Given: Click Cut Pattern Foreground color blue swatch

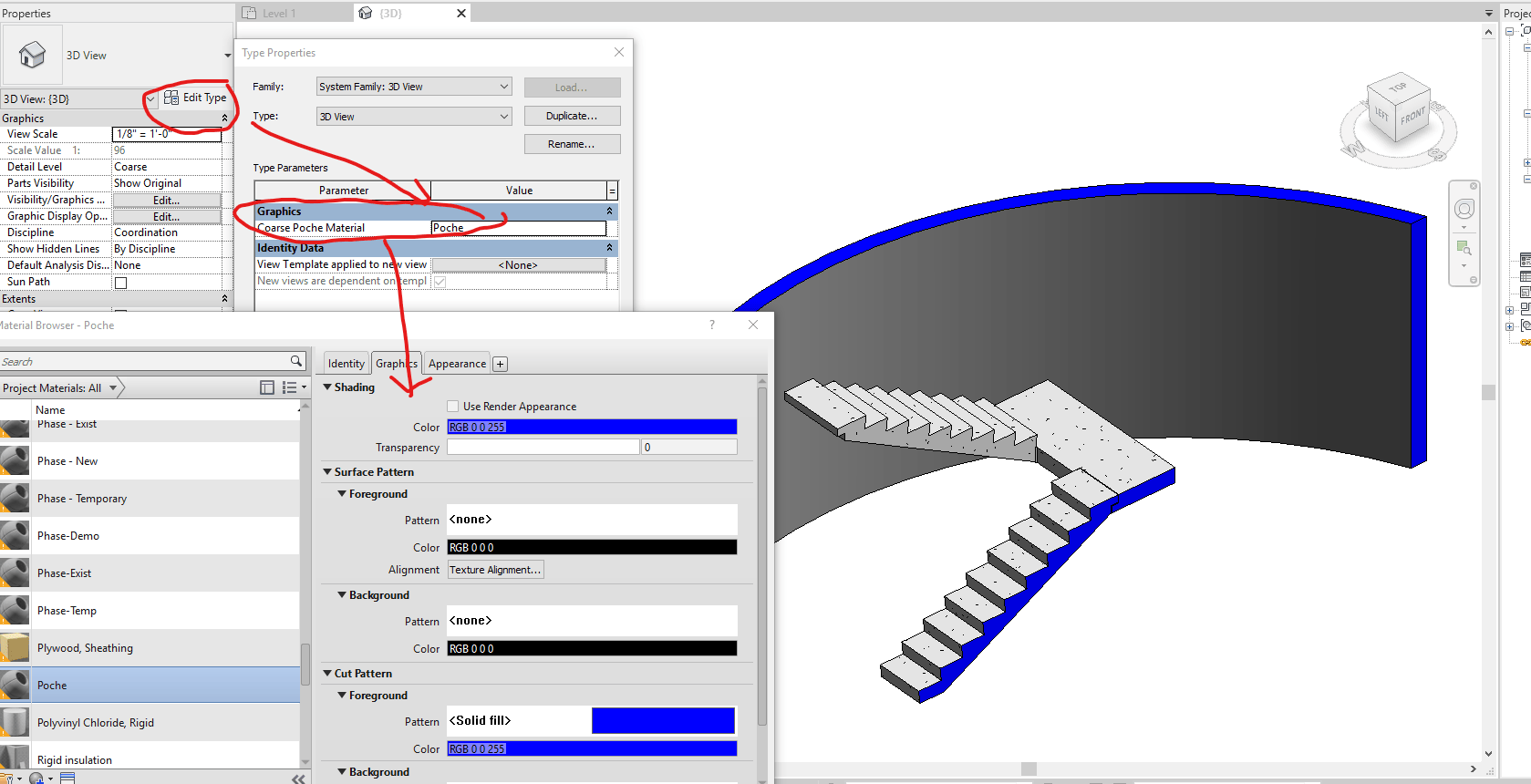Looking at the screenshot, I should pos(592,748).
